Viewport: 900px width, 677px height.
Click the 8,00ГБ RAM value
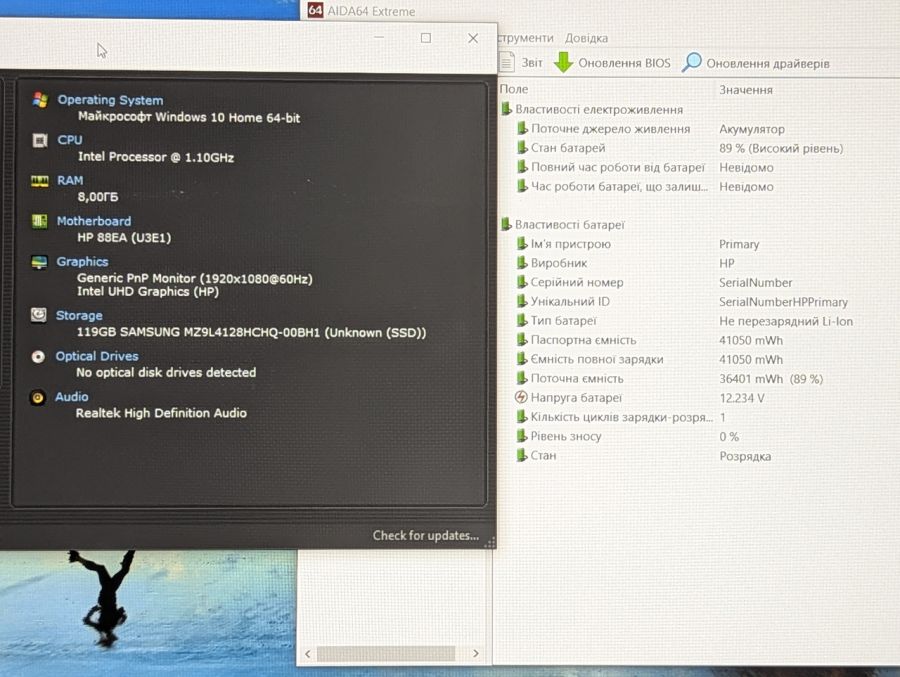click(98, 196)
